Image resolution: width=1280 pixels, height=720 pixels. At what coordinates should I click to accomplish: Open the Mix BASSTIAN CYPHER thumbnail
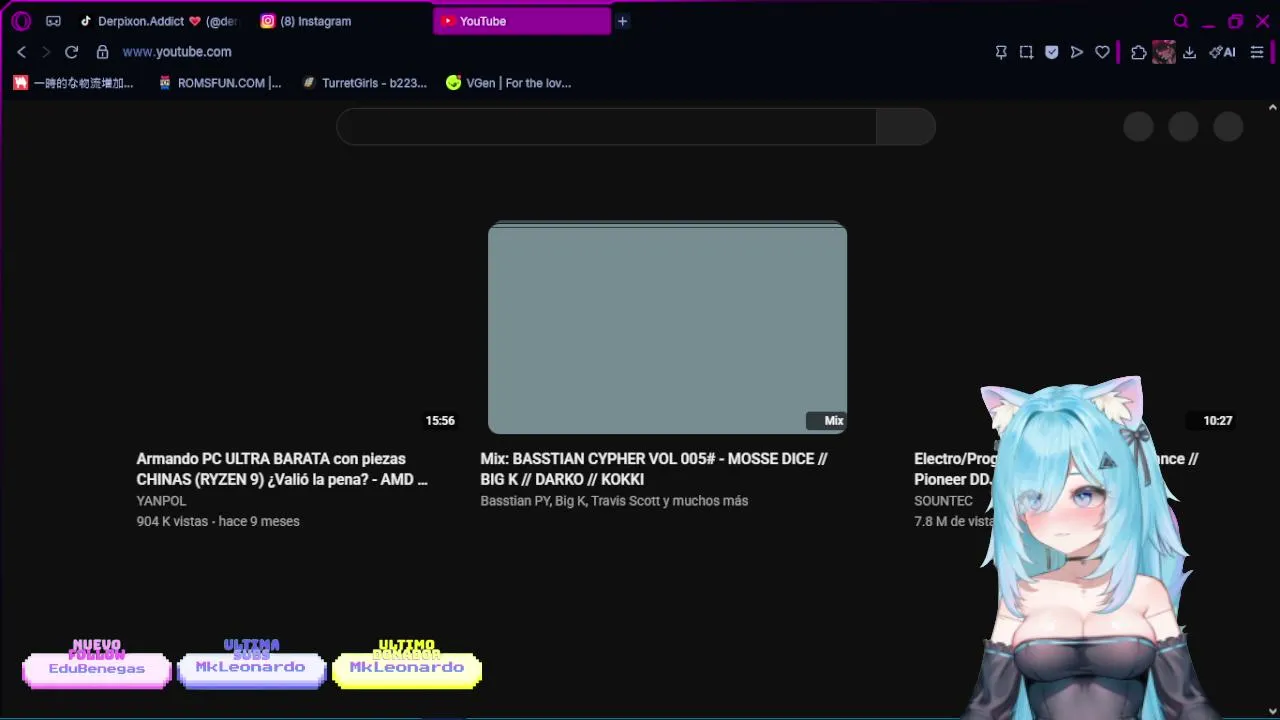point(667,328)
